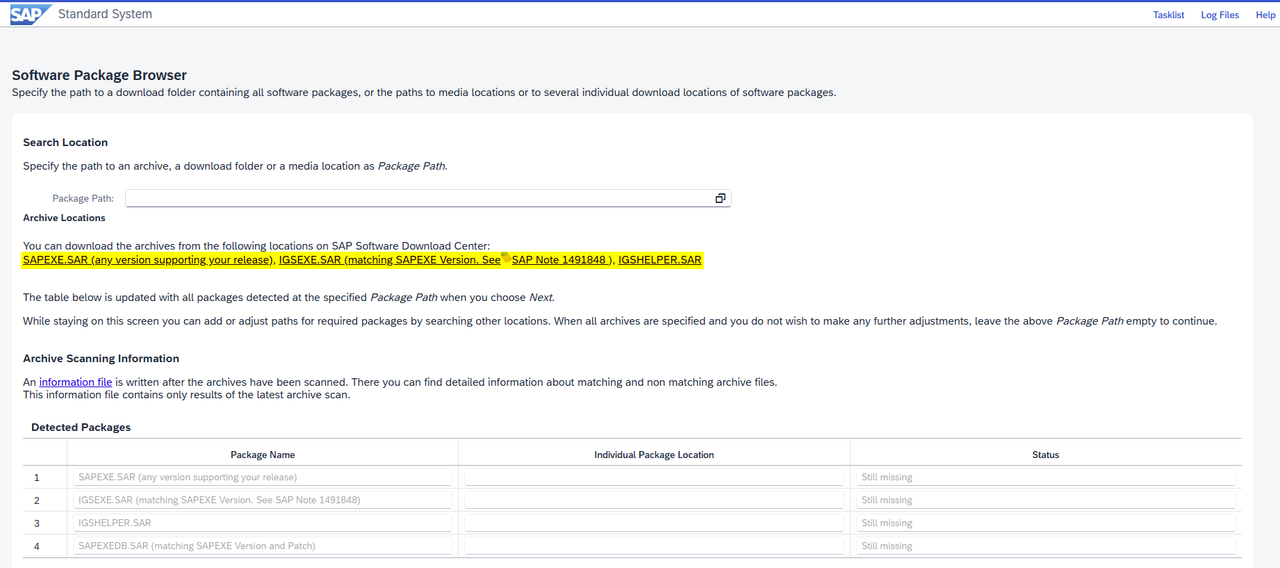Click the location field for SAPEXEDB.SAR row
Viewport: 1280px width, 568px height.
pyautogui.click(x=654, y=546)
